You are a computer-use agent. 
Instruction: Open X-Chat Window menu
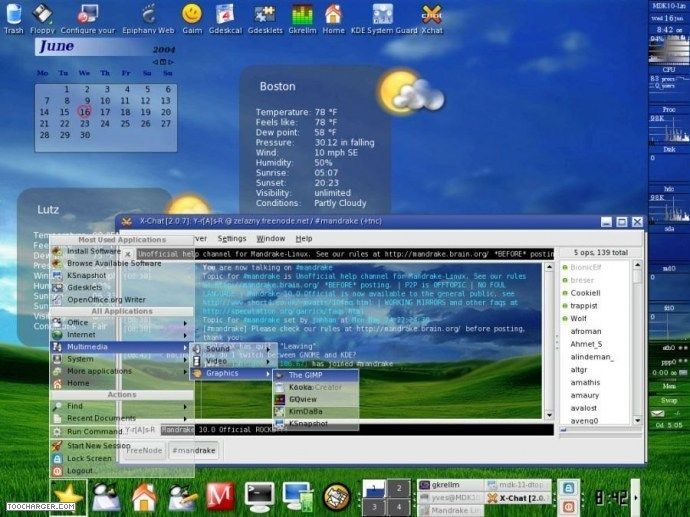pyautogui.click(x=271, y=238)
